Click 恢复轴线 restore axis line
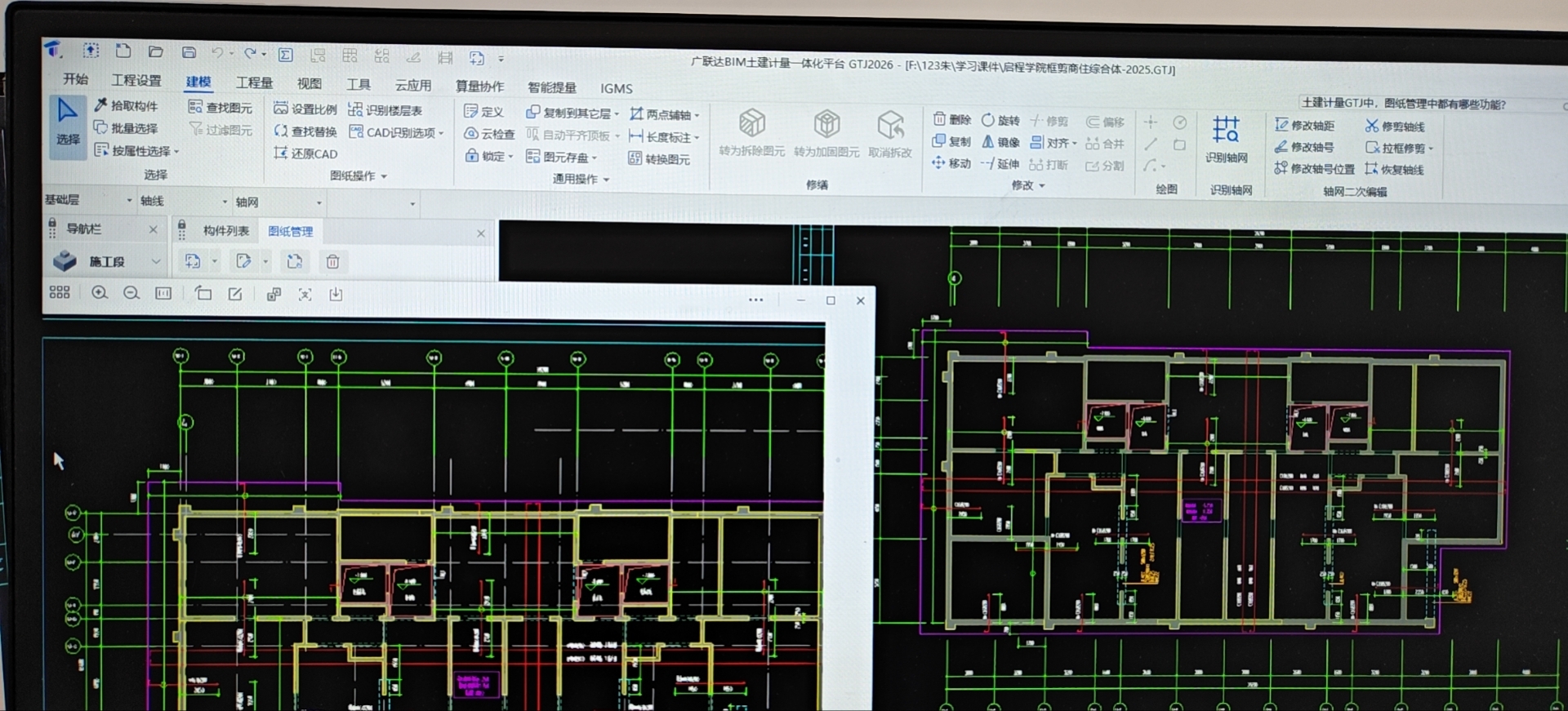1568x711 pixels. pyautogui.click(x=1396, y=169)
